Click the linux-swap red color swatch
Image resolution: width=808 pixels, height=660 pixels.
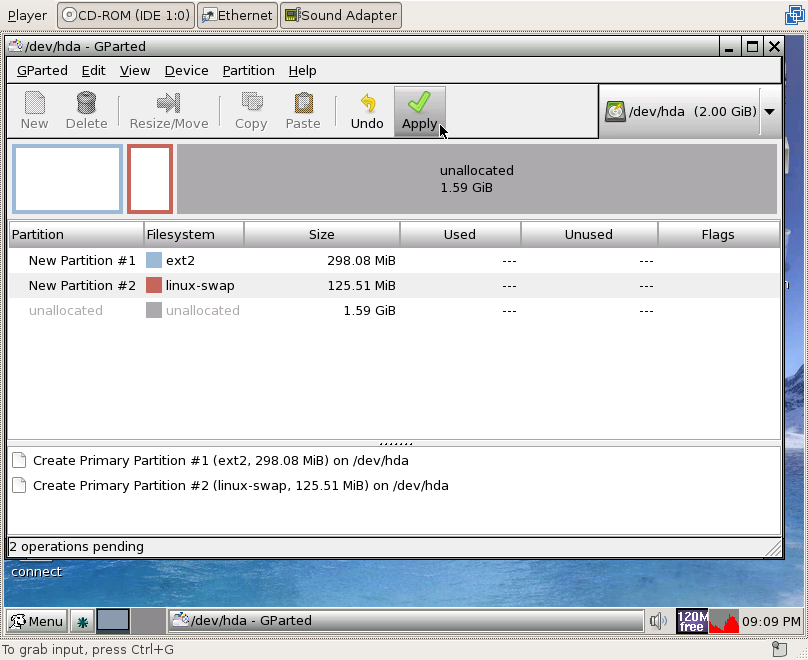(x=154, y=285)
